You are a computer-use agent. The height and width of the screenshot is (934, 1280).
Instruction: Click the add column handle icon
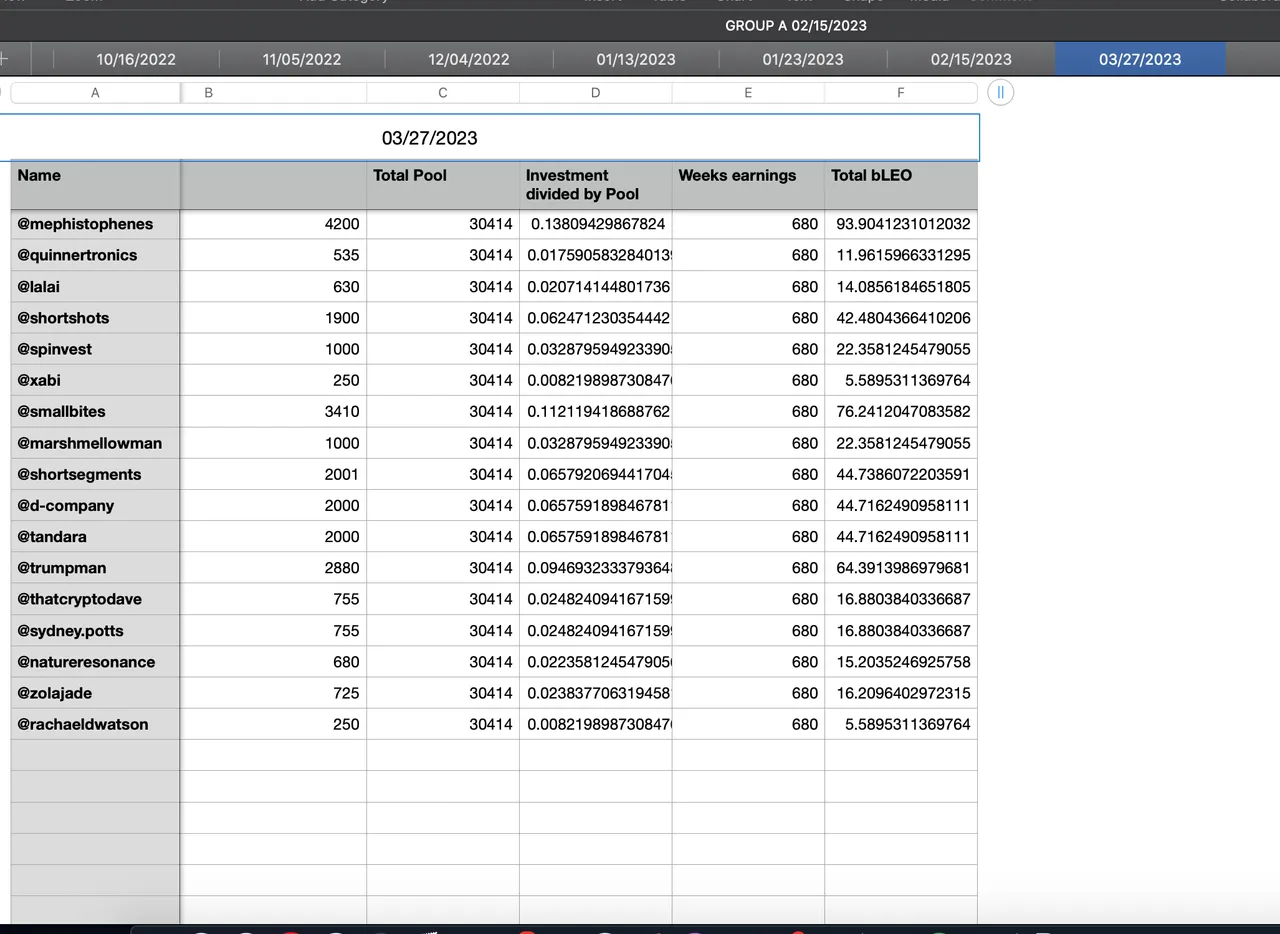pos(1000,93)
